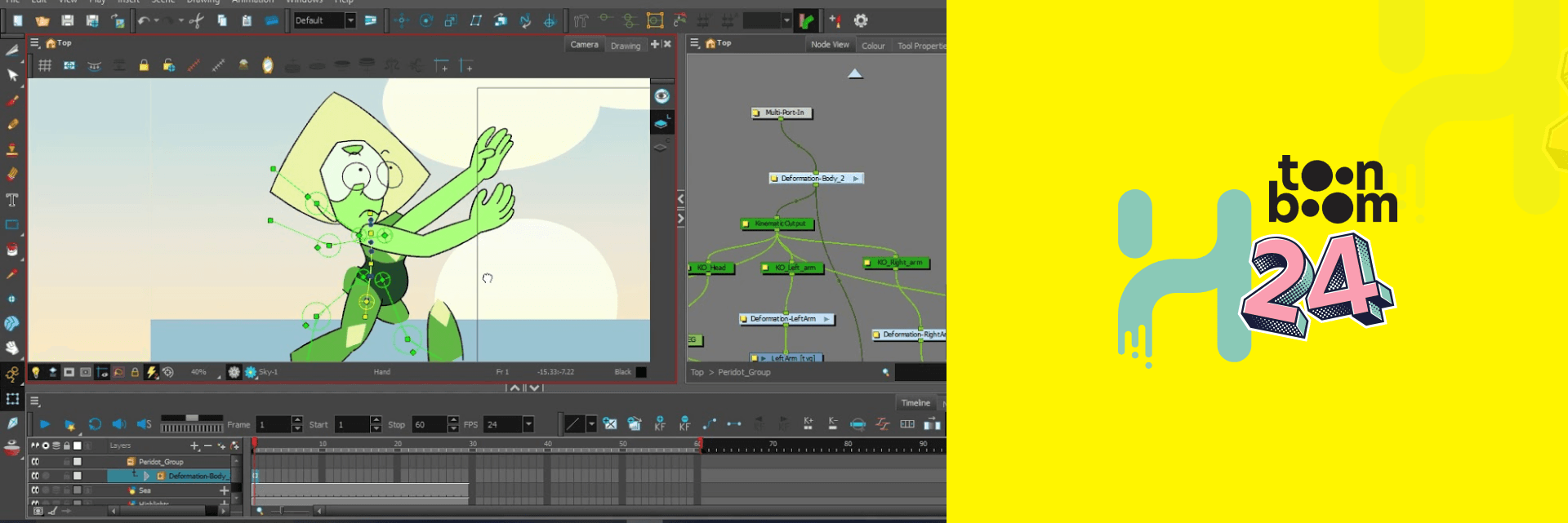Select the Rotate tool
This screenshot has width=1568, height=523.
[425, 20]
